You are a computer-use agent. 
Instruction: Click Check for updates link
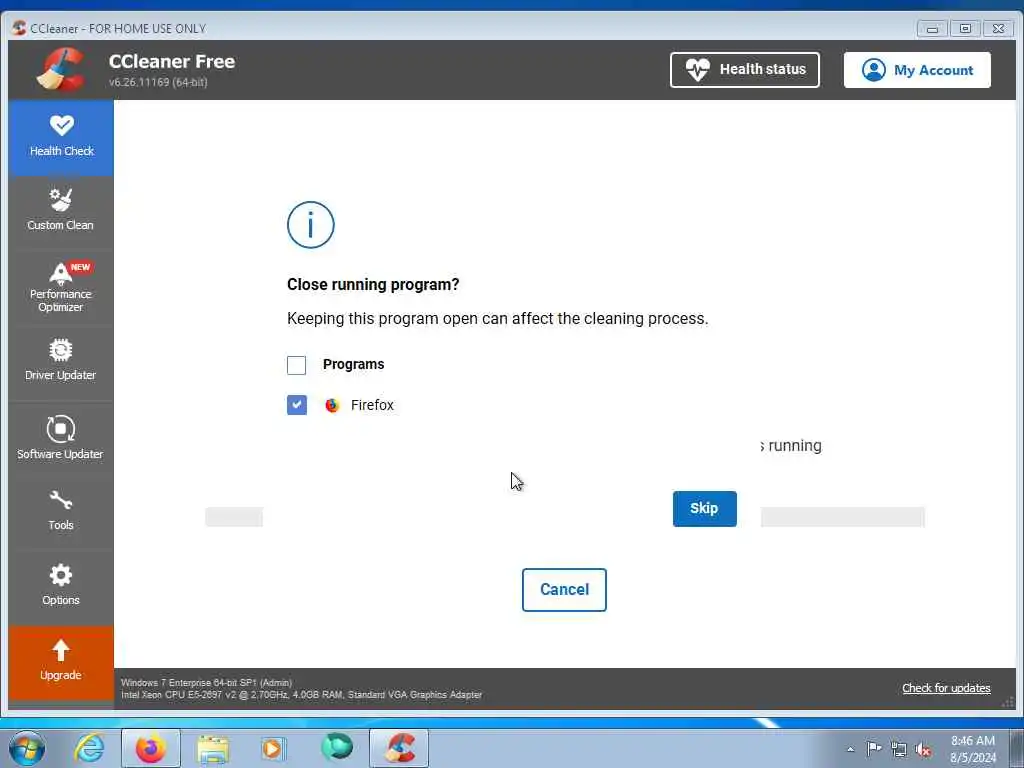point(946,688)
